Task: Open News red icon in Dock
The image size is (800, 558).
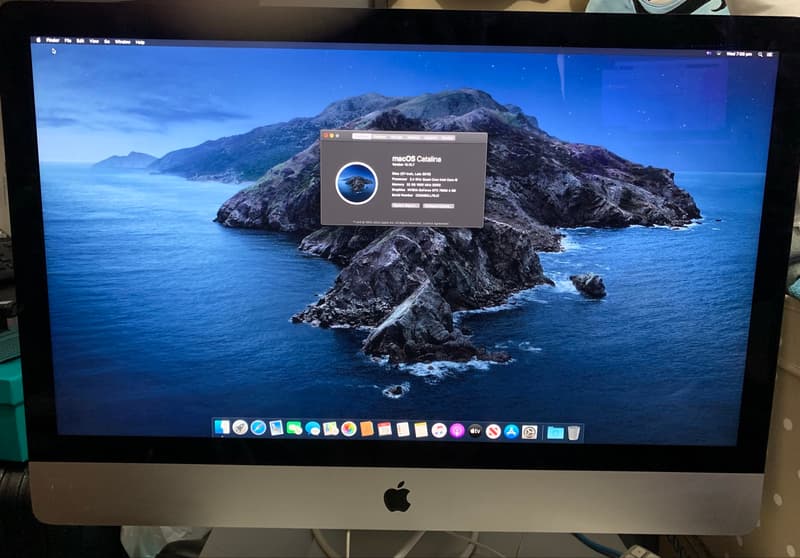Action: pyautogui.click(x=493, y=432)
